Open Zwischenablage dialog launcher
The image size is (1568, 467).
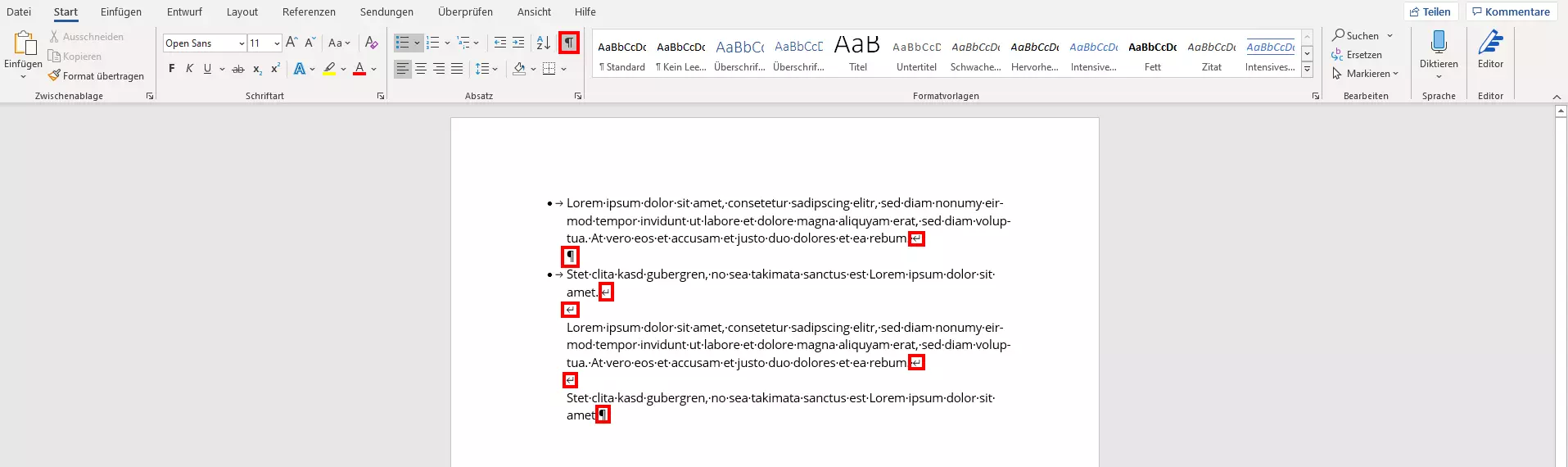pyautogui.click(x=150, y=97)
